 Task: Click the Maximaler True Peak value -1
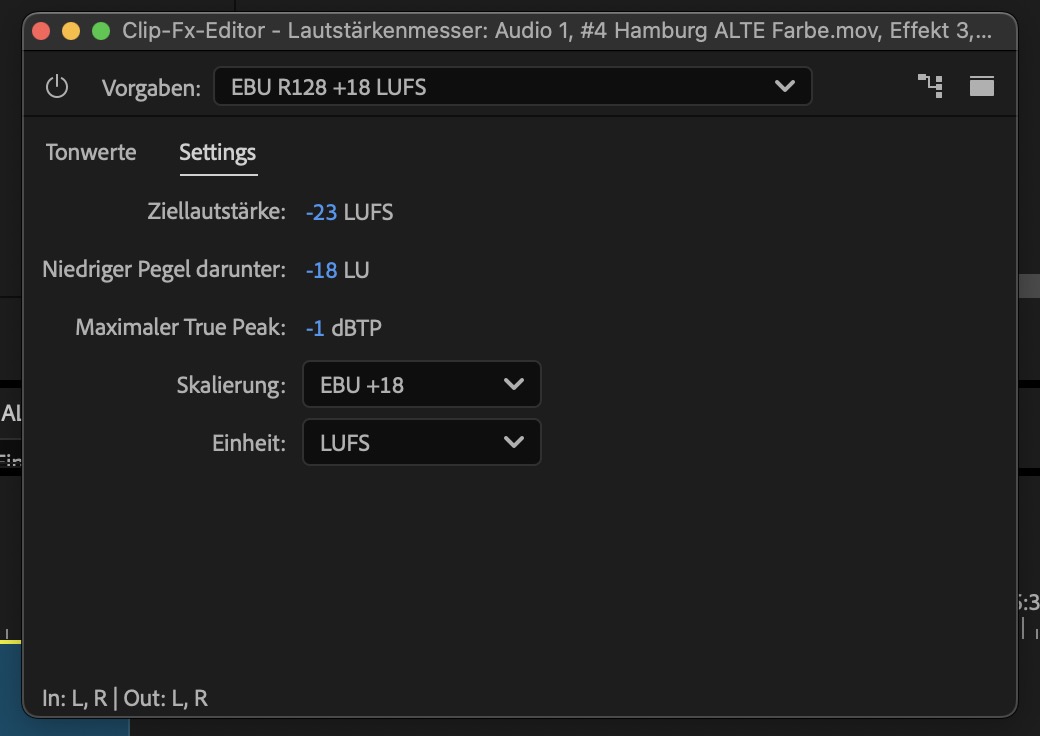(x=315, y=328)
